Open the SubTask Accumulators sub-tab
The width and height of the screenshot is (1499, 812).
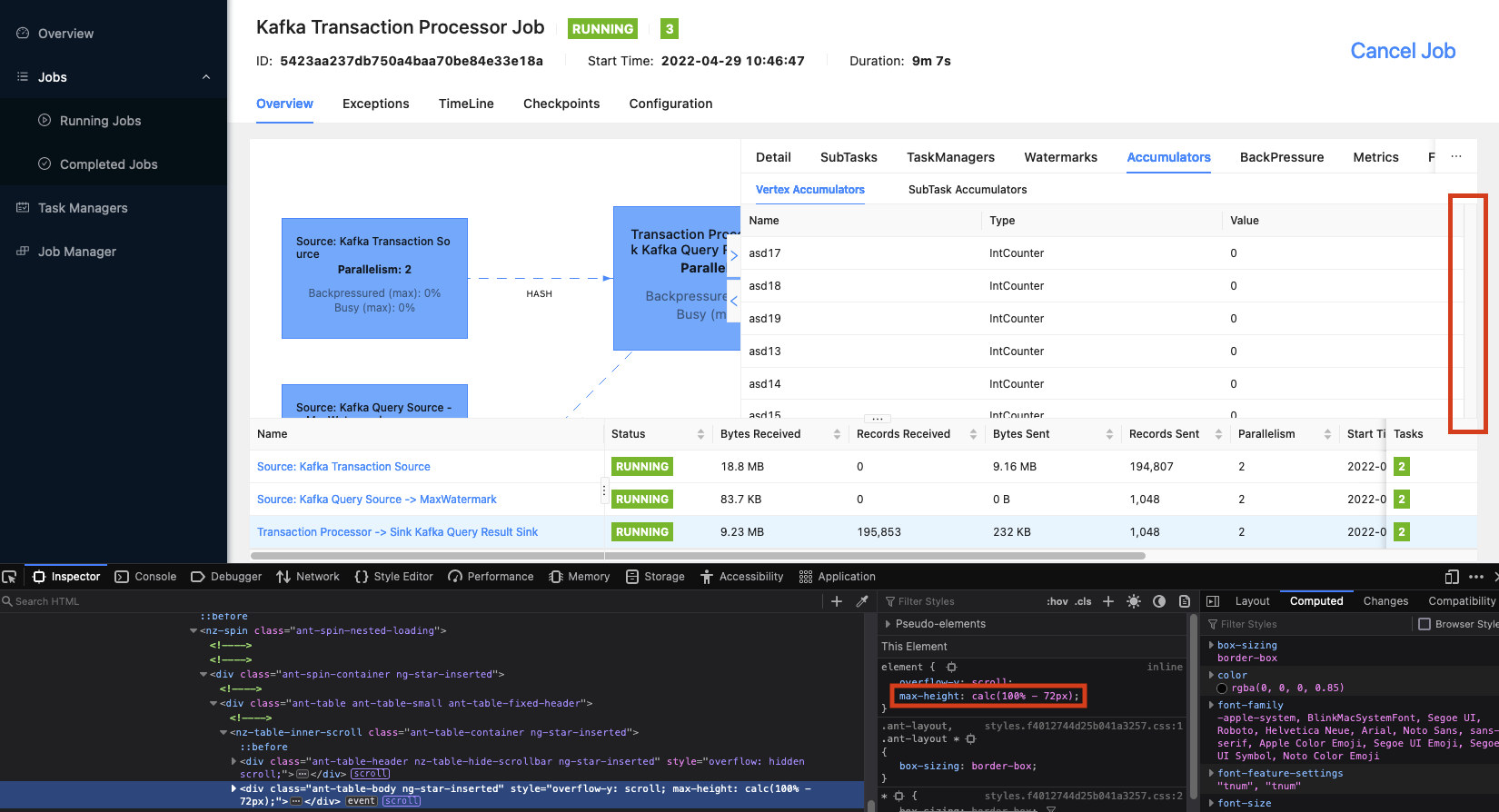968,190
